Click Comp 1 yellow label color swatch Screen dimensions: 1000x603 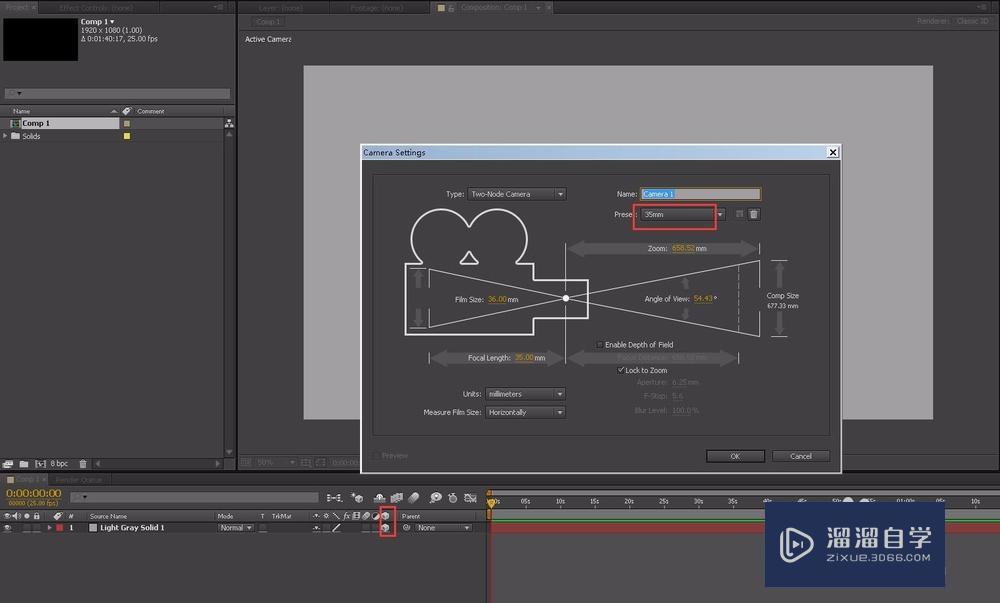(127, 124)
